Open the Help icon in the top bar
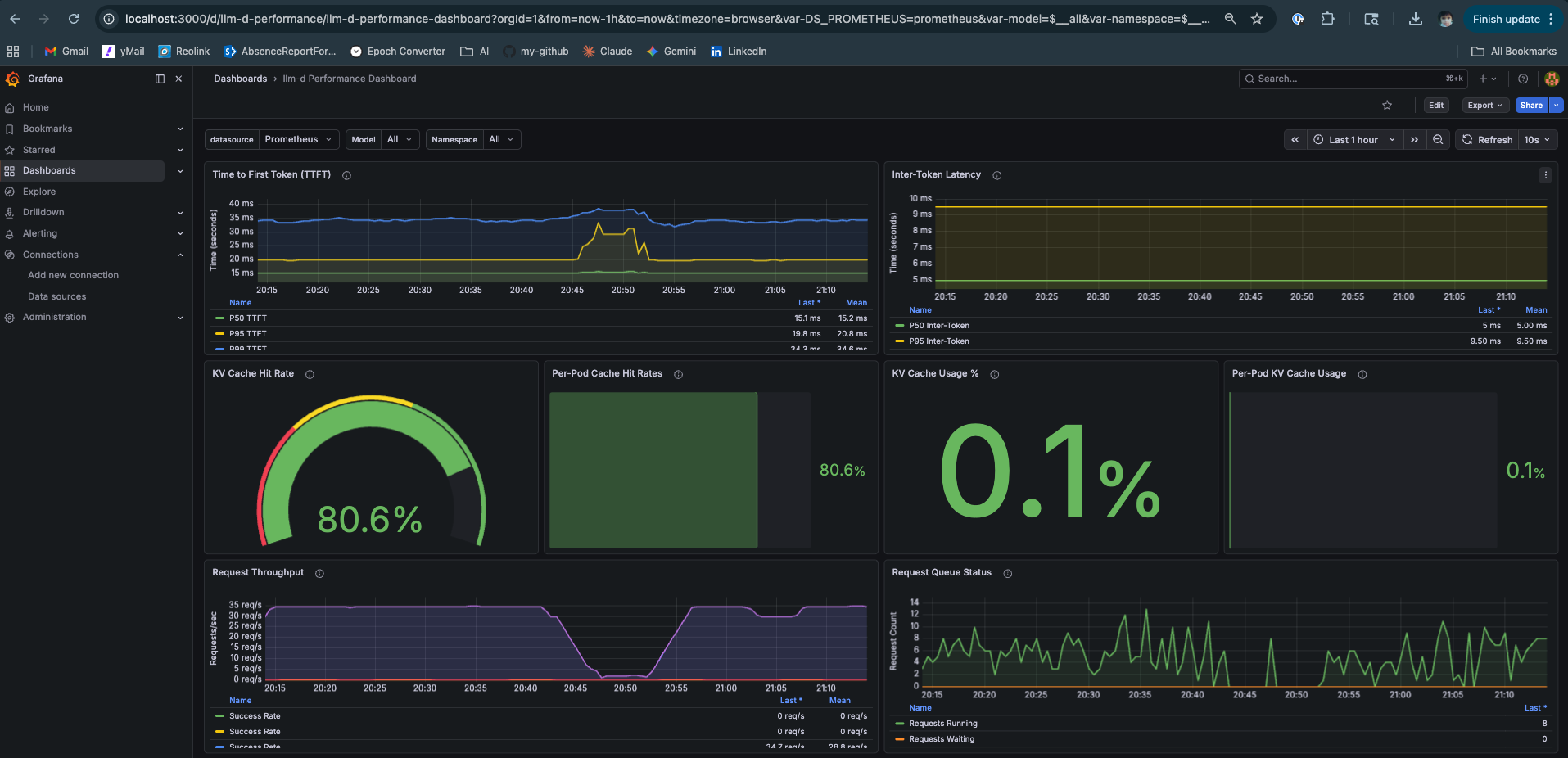1568x758 pixels. [1522, 79]
